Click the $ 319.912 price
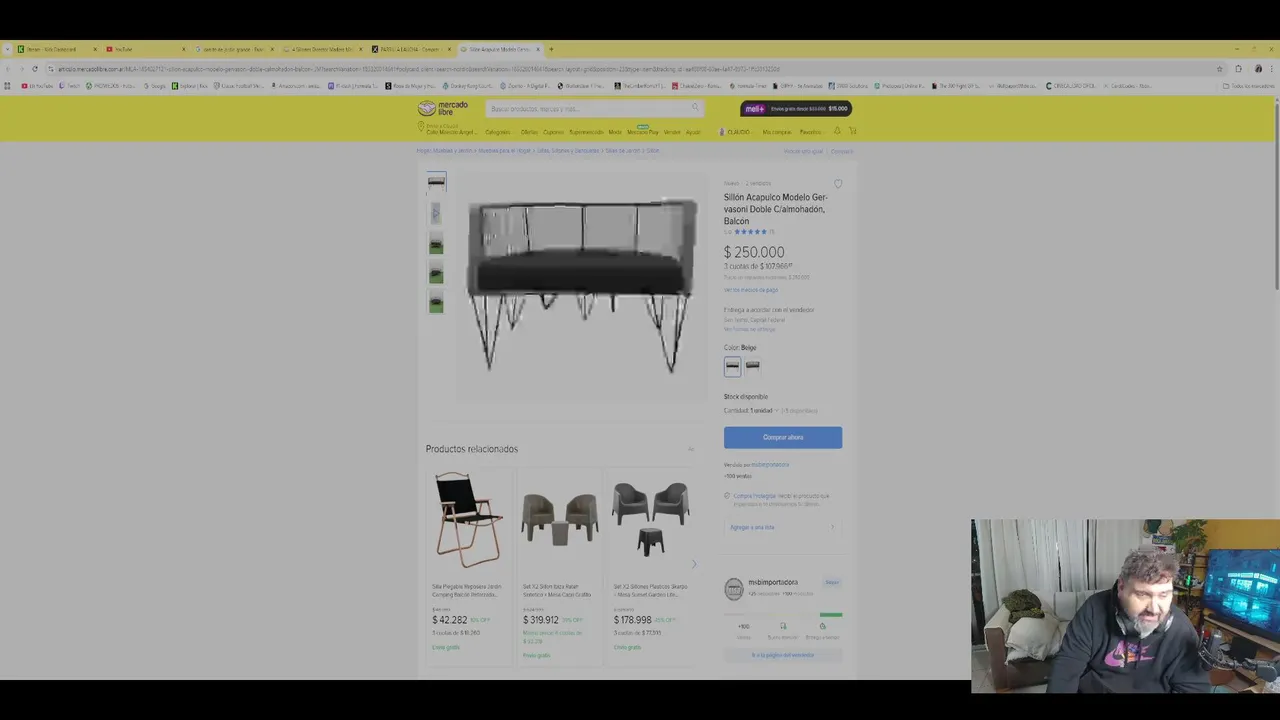Image resolution: width=1280 pixels, height=720 pixels. 540,620
